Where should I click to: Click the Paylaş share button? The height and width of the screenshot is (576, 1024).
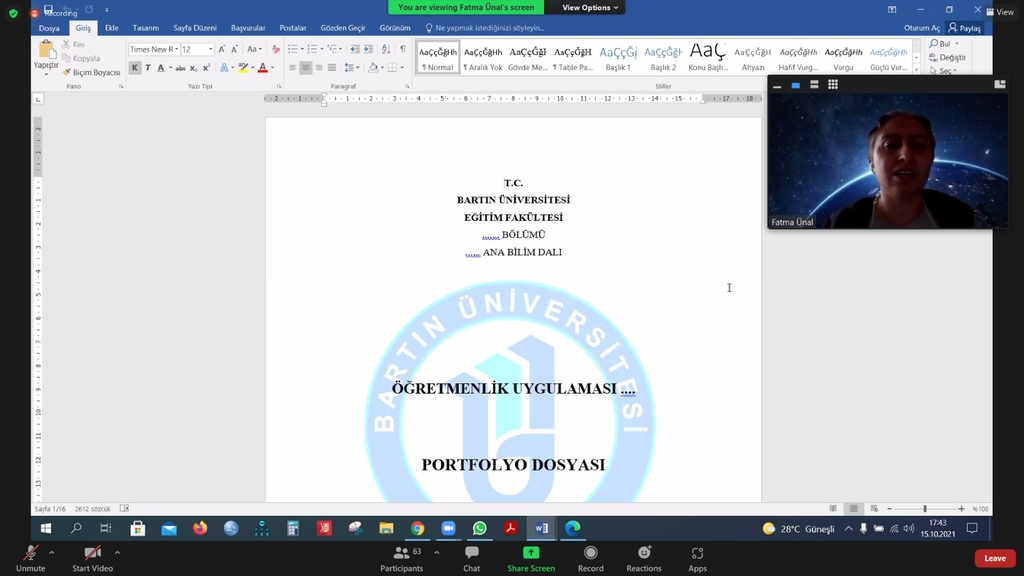click(x=965, y=28)
